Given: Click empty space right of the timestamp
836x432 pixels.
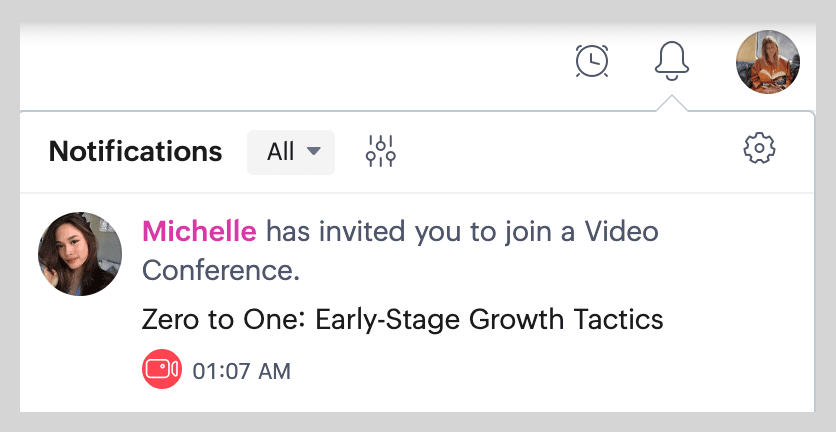Looking at the screenshot, I should [x=550, y=372].
